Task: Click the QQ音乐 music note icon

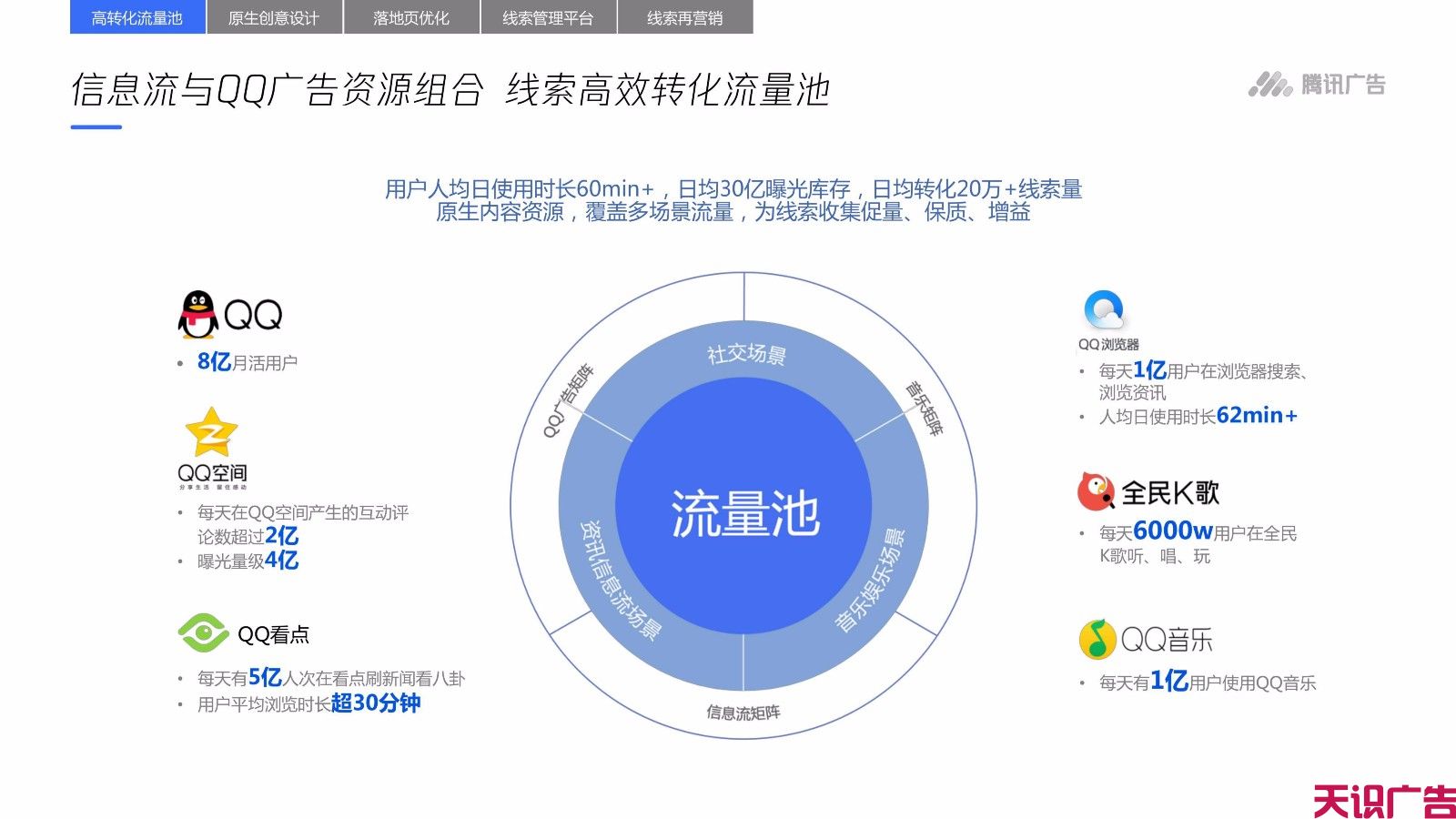Action: (x=1097, y=639)
